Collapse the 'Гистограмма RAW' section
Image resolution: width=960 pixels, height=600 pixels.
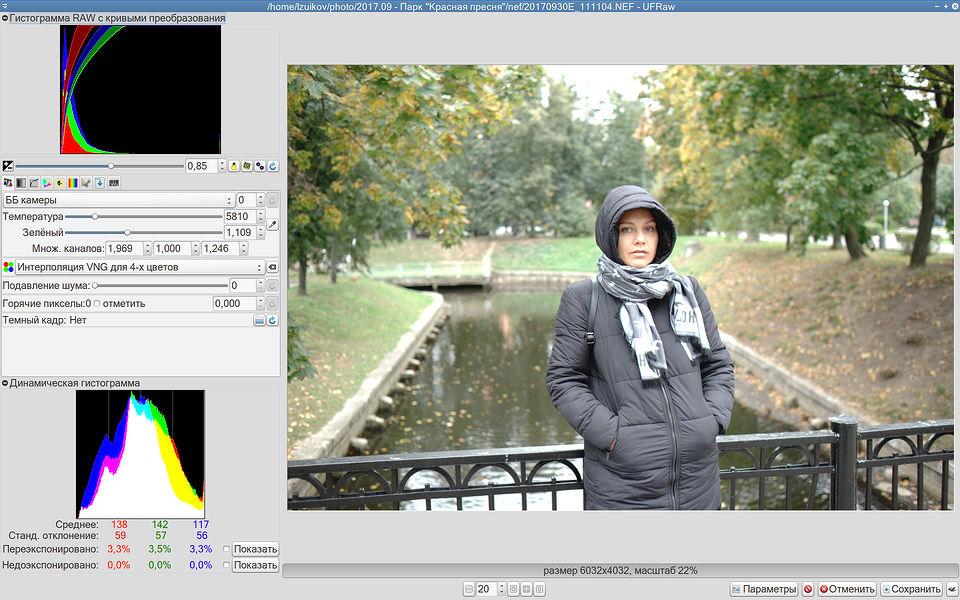pos(6,18)
